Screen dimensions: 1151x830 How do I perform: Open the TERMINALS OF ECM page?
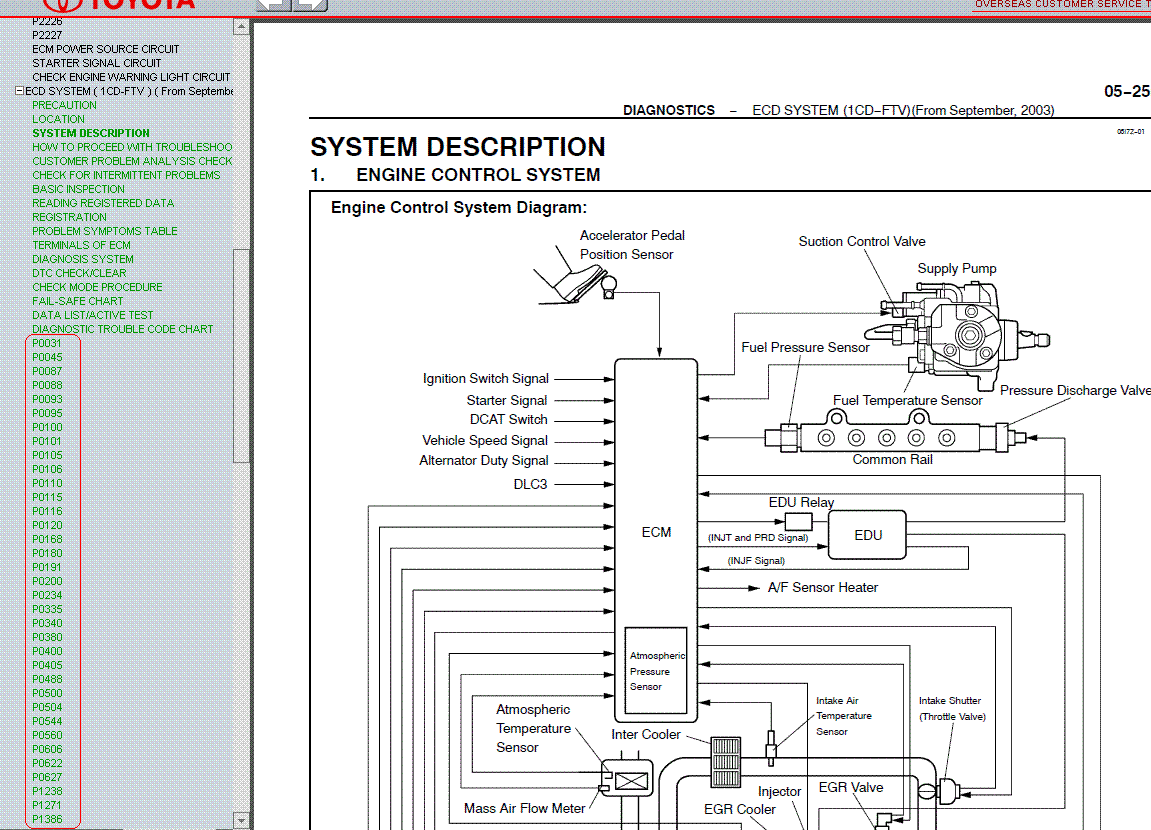81,245
